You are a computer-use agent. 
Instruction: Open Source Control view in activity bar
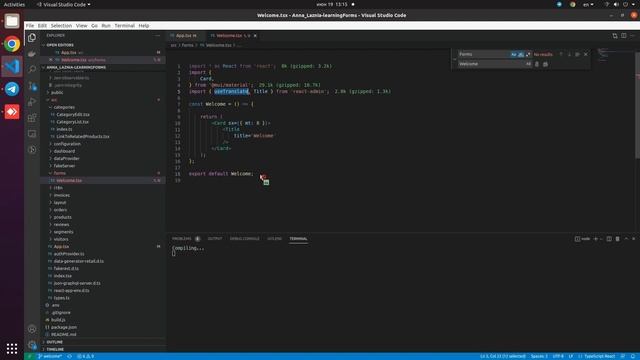point(32,86)
